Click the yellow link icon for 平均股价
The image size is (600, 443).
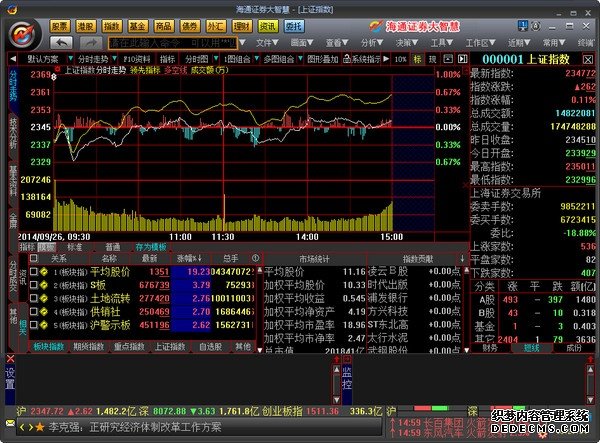point(44,272)
